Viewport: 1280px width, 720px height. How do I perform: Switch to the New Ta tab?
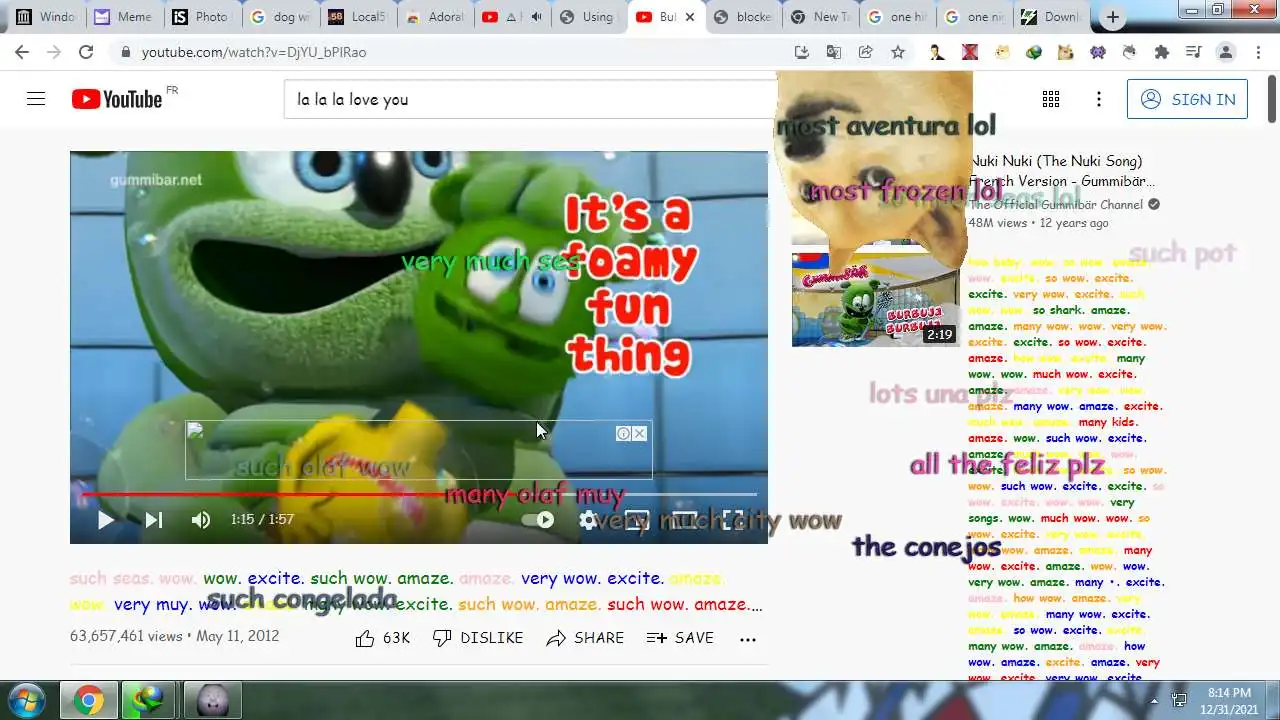pos(822,17)
